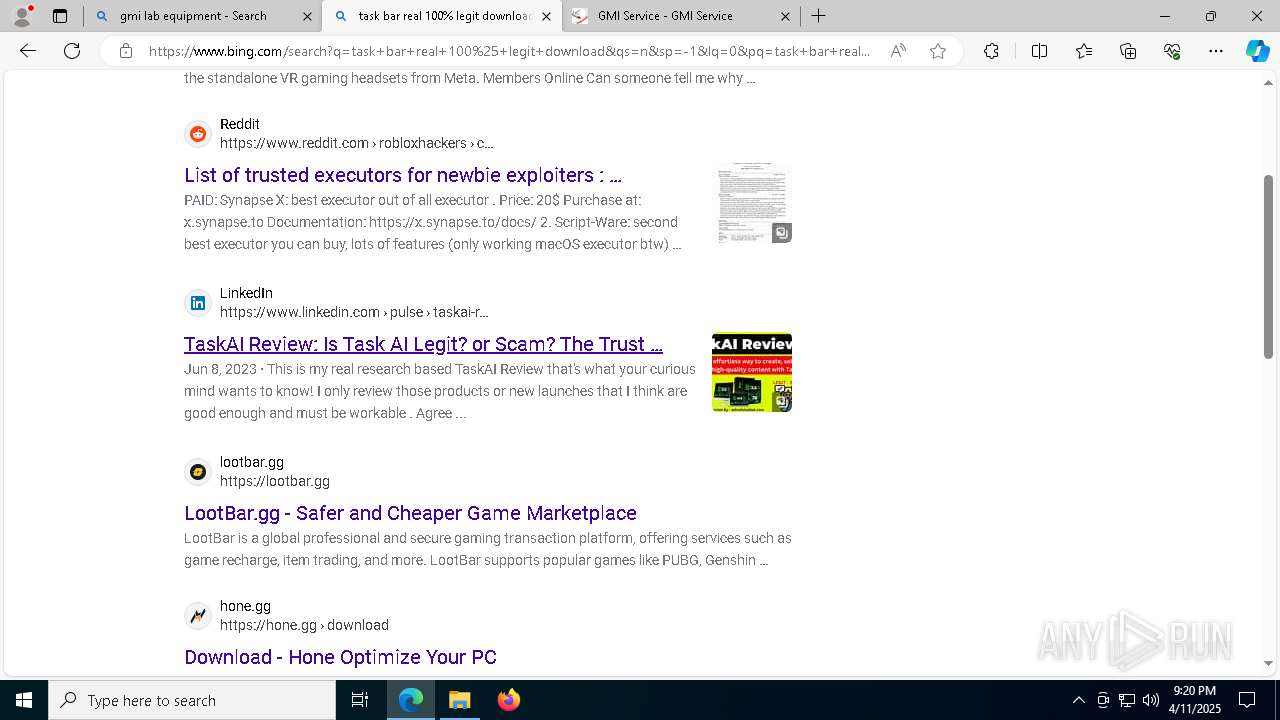Close the task bar real download tab
Image resolution: width=1280 pixels, height=720 pixels.
tap(546, 16)
